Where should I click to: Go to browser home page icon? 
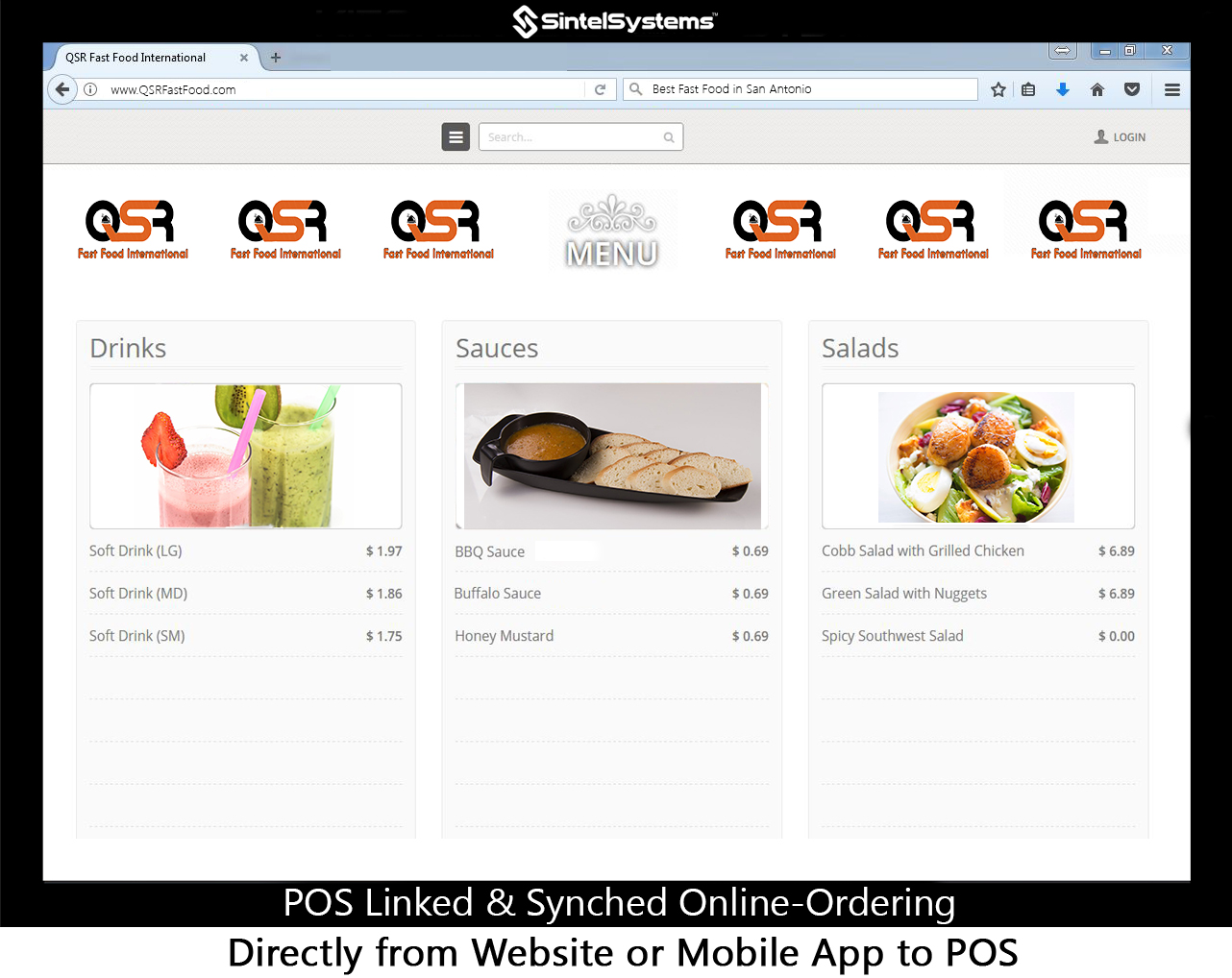pyautogui.click(x=1097, y=89)
